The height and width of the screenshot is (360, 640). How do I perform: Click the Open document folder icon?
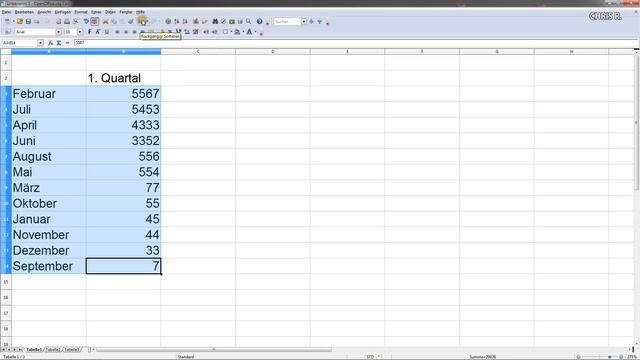pos(20,21)
